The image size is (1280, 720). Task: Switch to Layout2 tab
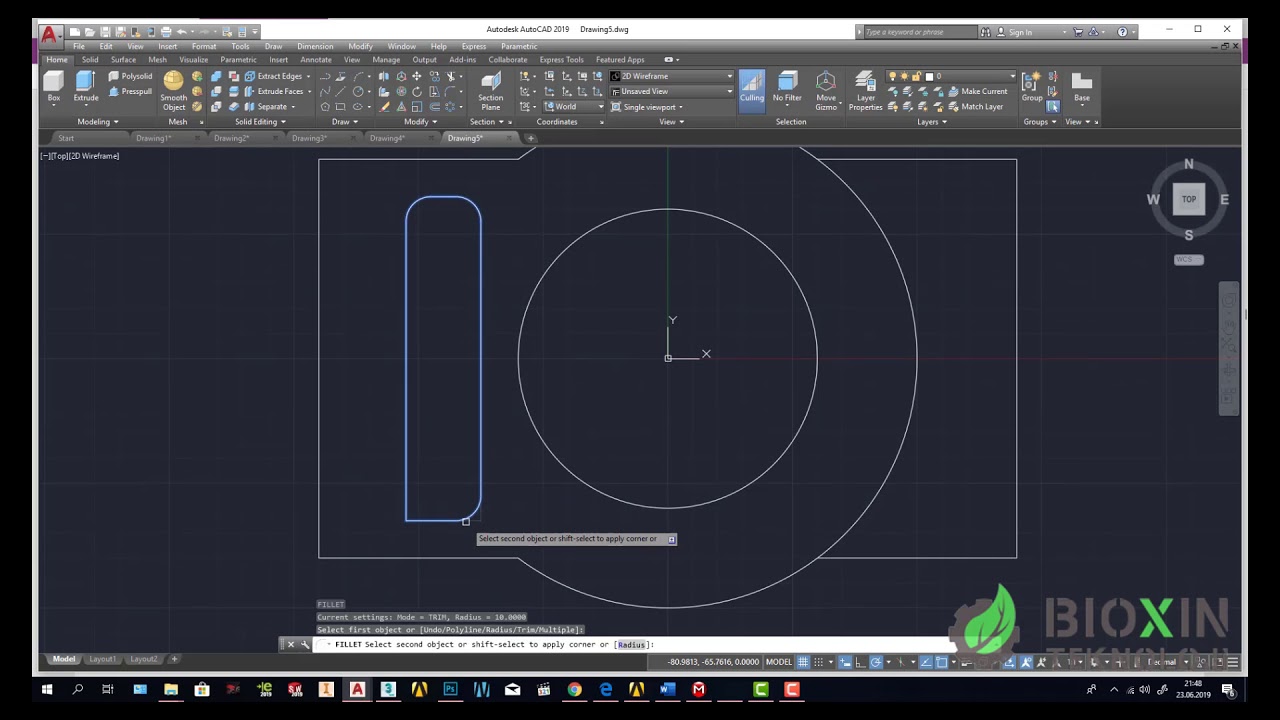tap(143, 659)
